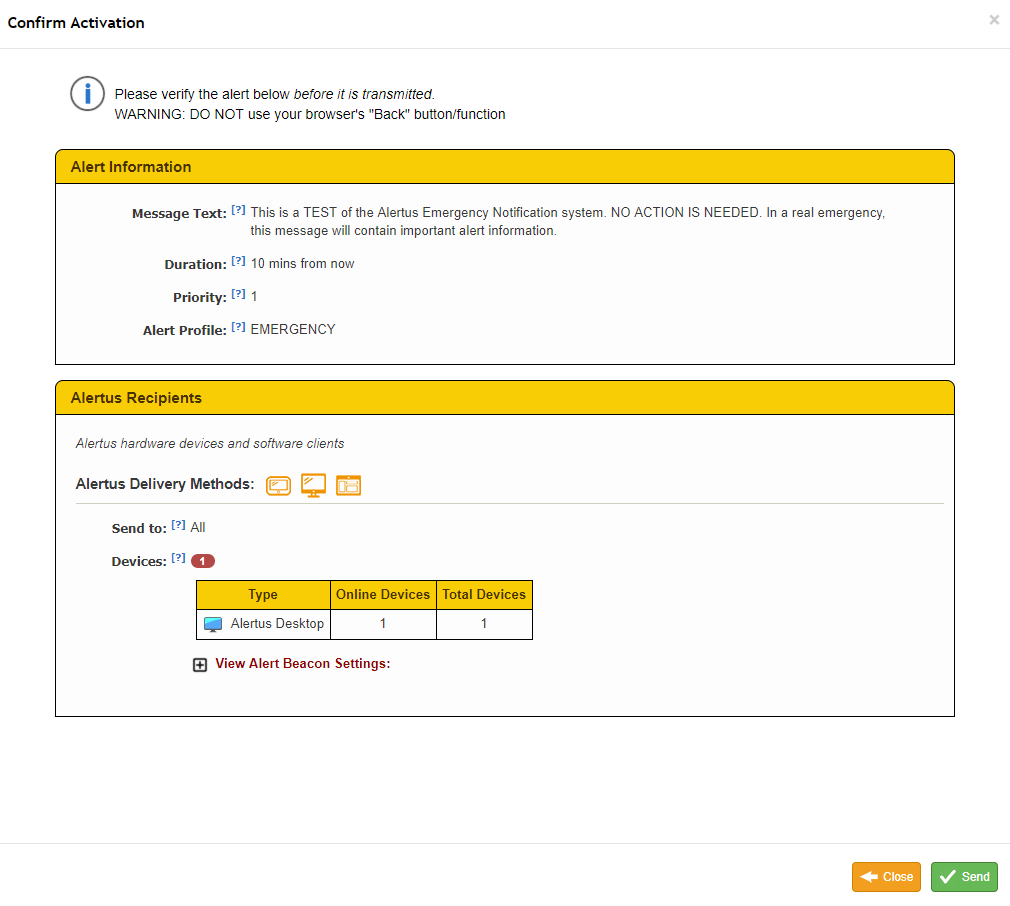View help for the Devices field
Viewport: 1010px width, 906px height.
tap(178, 558)
